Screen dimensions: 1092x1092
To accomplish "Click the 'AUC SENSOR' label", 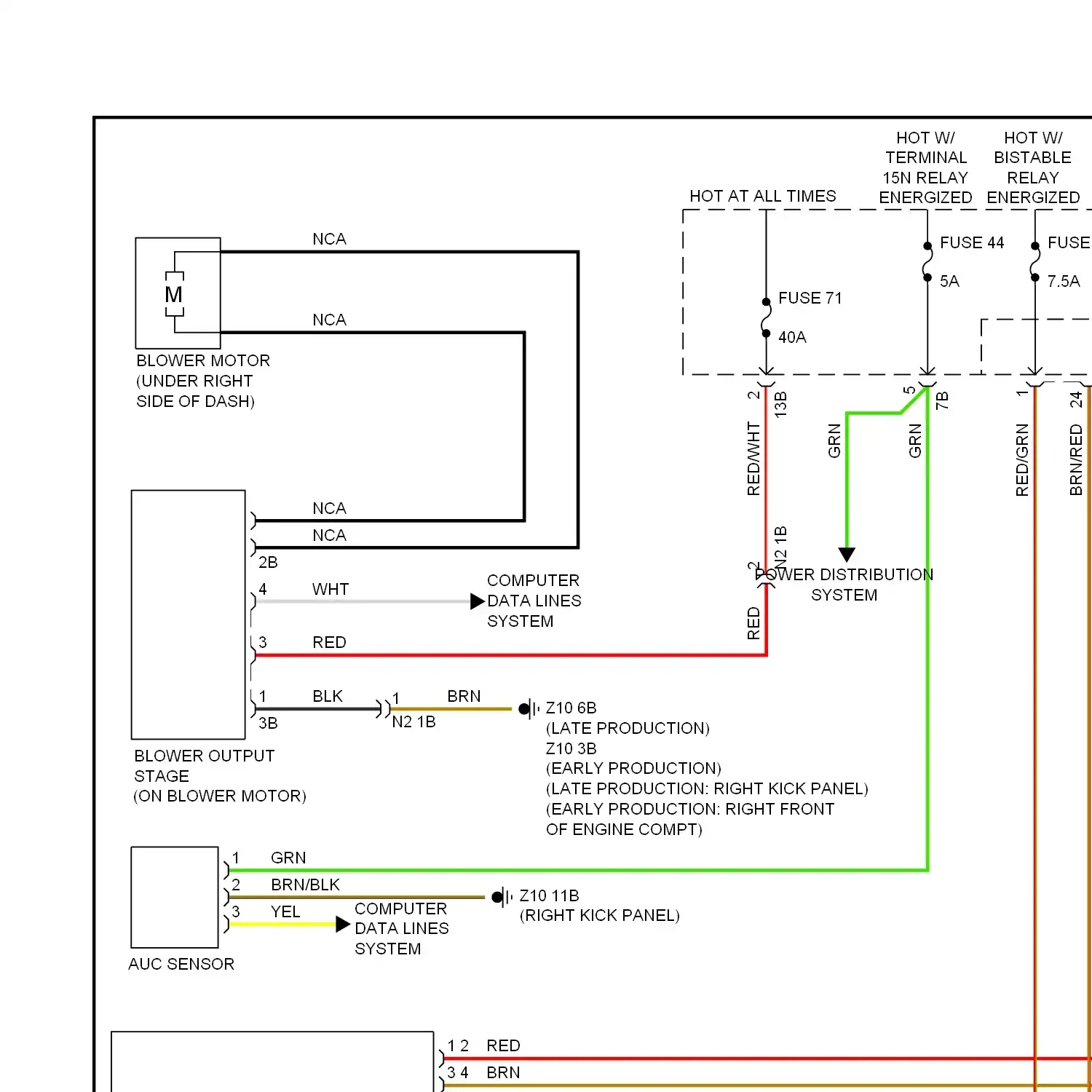I will pyautogui.click(x=181, y=965).
